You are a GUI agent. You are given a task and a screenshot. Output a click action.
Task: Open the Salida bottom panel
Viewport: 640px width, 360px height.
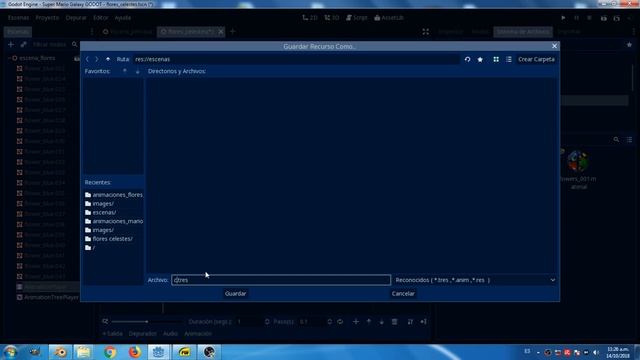112,333
